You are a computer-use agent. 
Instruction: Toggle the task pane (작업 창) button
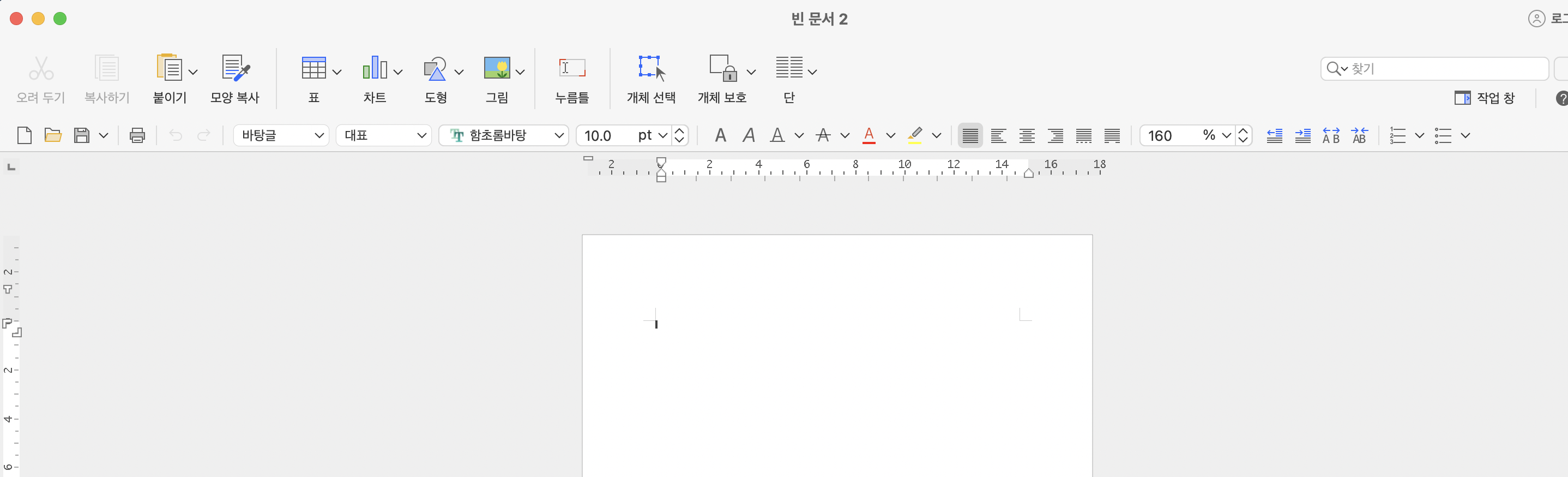(x=1484, y=98)
